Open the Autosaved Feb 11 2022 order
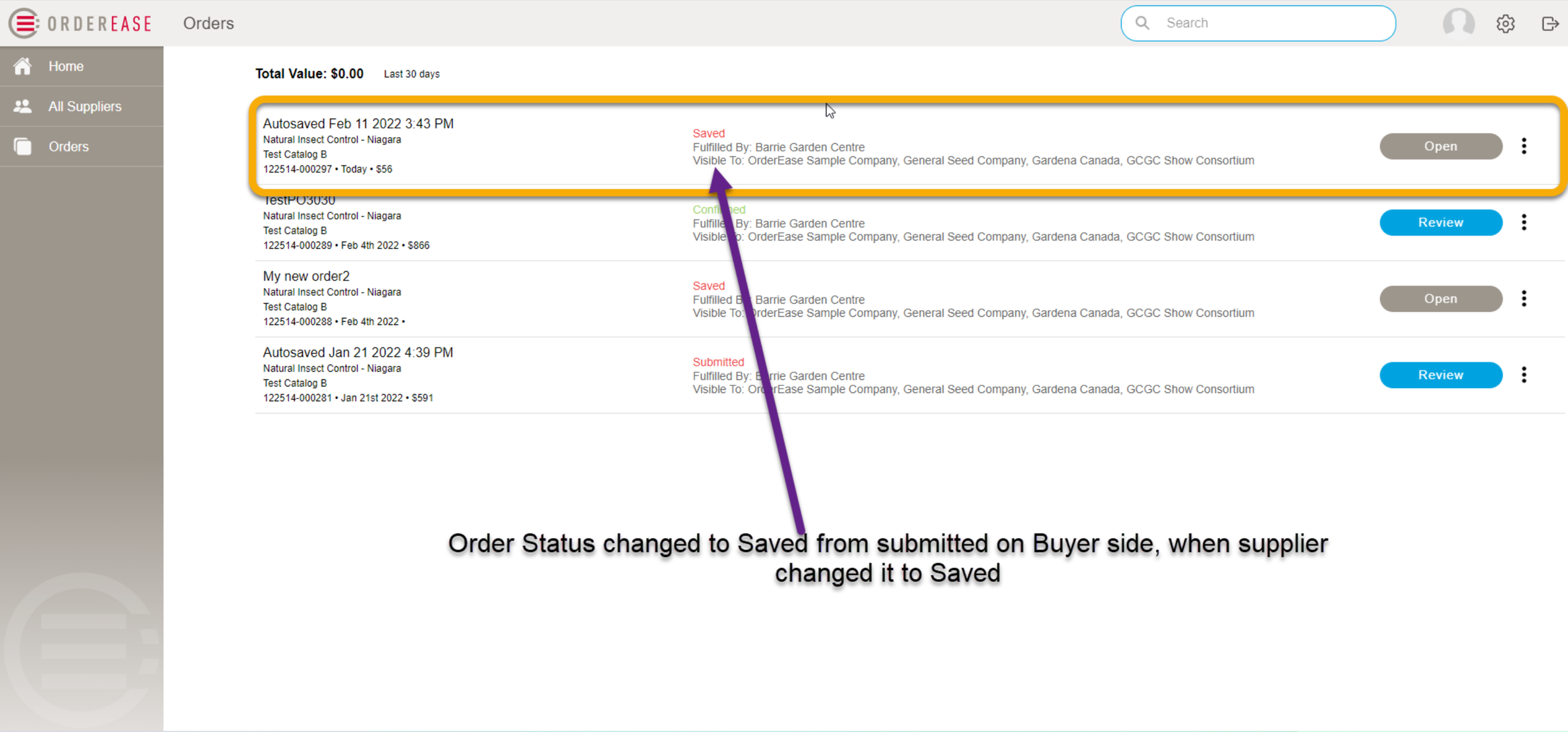 pyautogui.click(x=1440, y=146)
